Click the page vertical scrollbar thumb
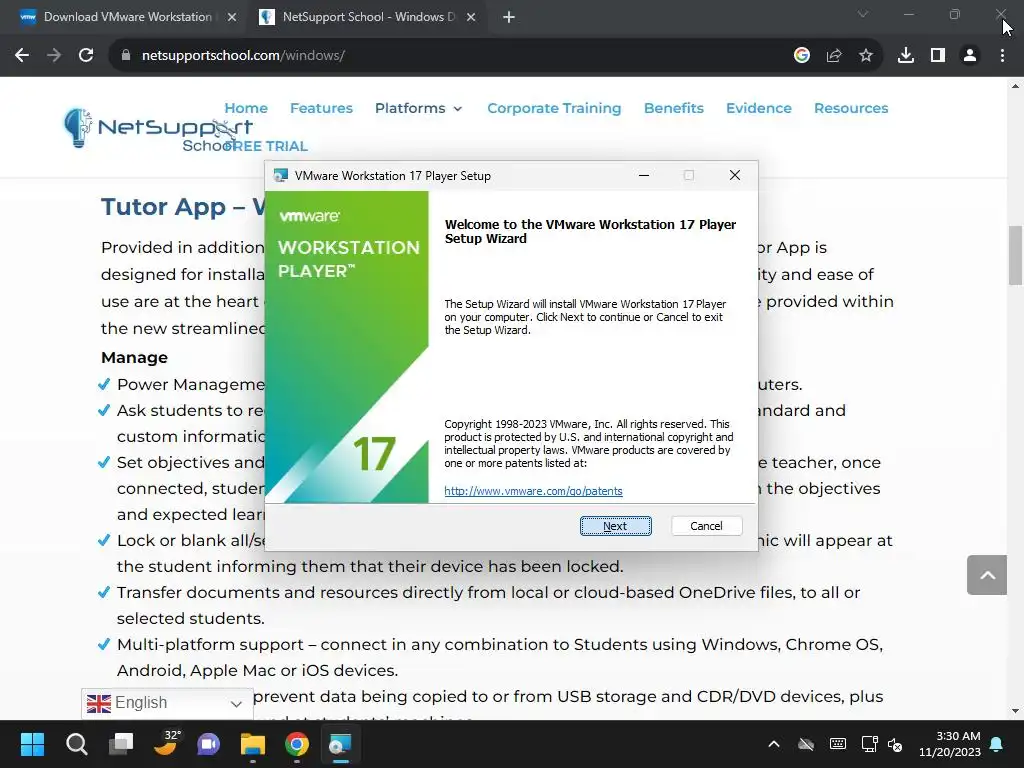Image resolution: width=1024 pixels, height=768 pixels. coord(1016,255)
